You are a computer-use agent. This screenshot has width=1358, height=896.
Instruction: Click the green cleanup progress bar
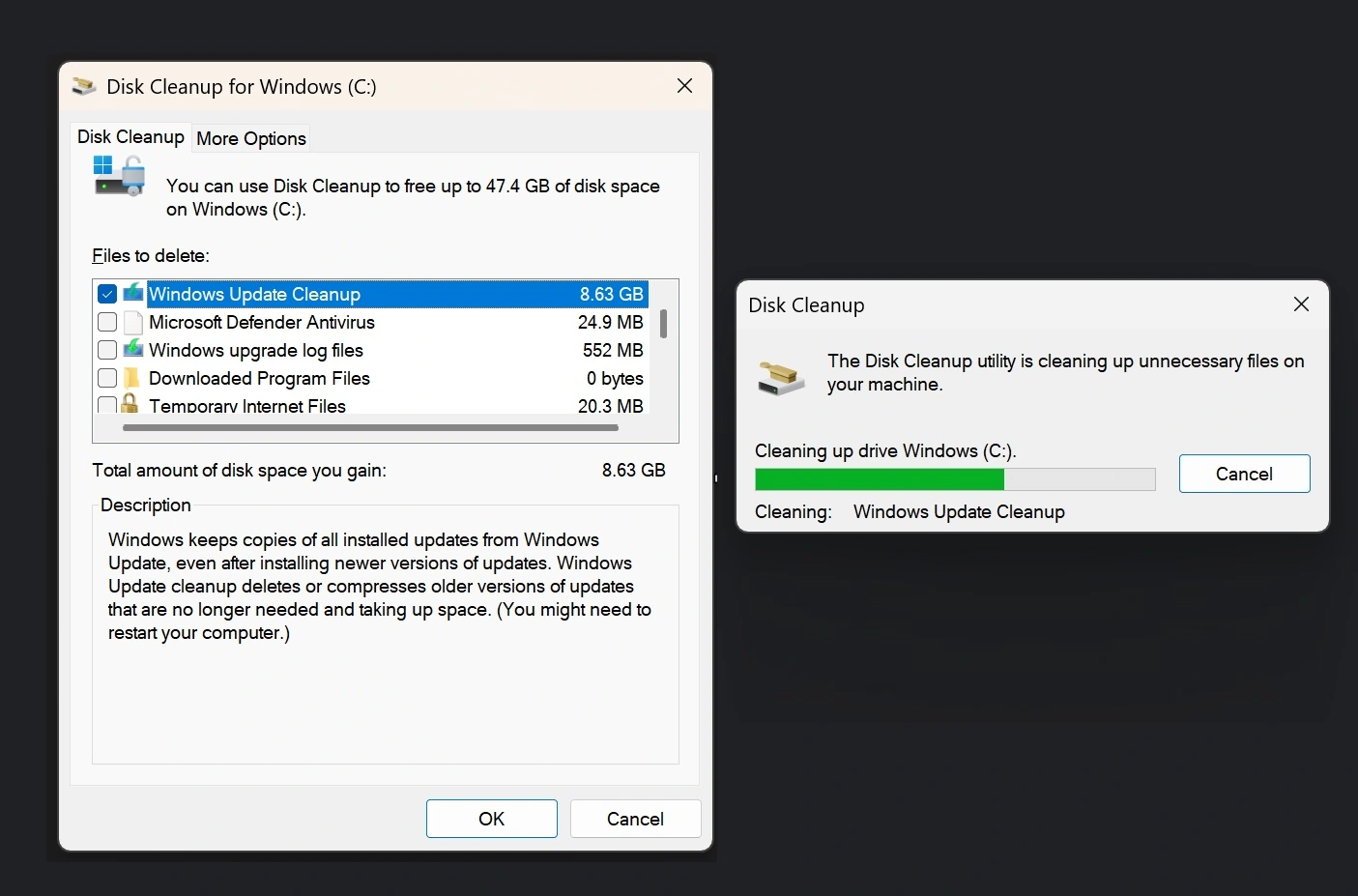pyautogui.click(x=879, y=478)
